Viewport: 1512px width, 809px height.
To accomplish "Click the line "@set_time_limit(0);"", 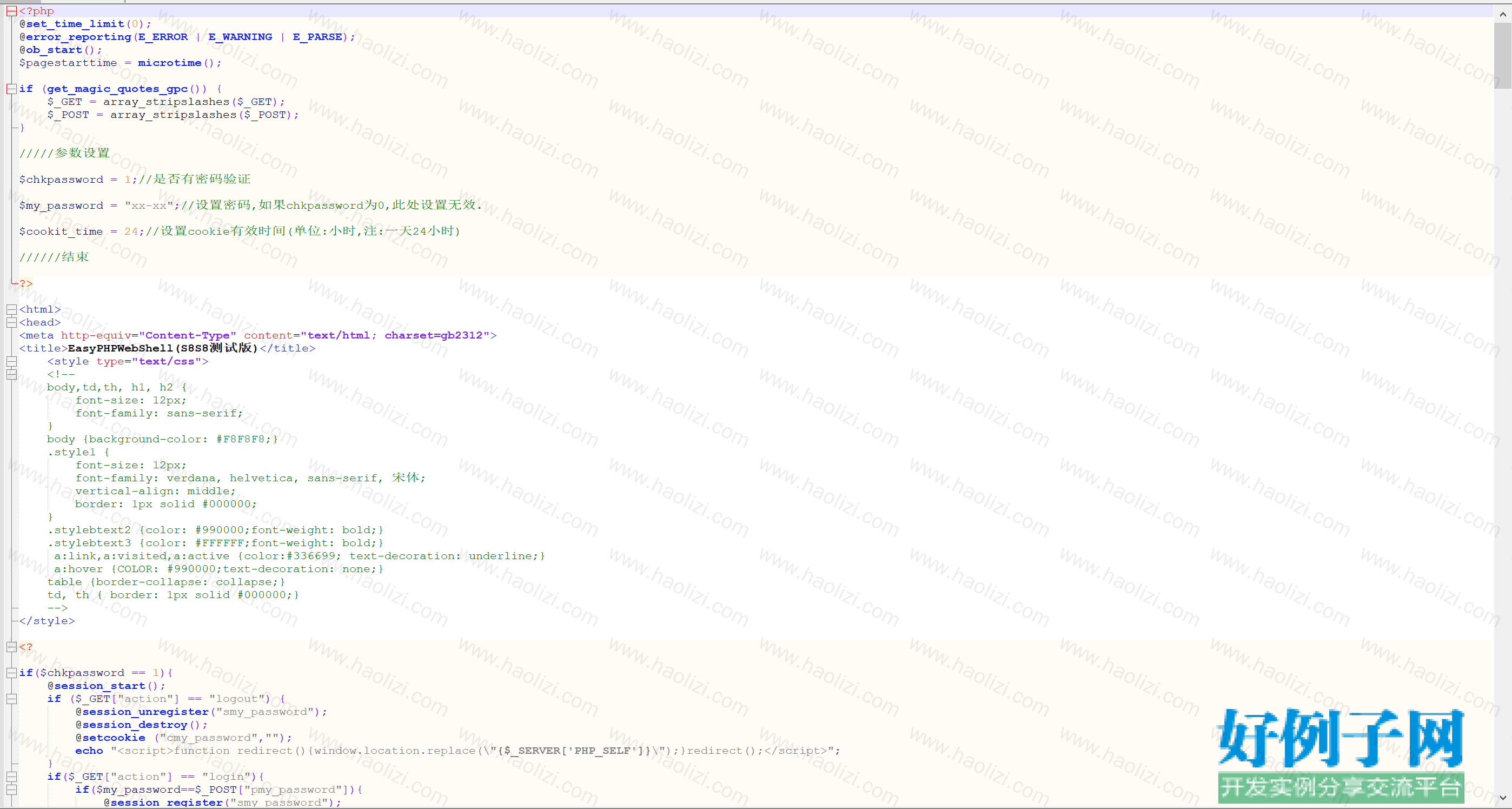I will tap(85, 24).
